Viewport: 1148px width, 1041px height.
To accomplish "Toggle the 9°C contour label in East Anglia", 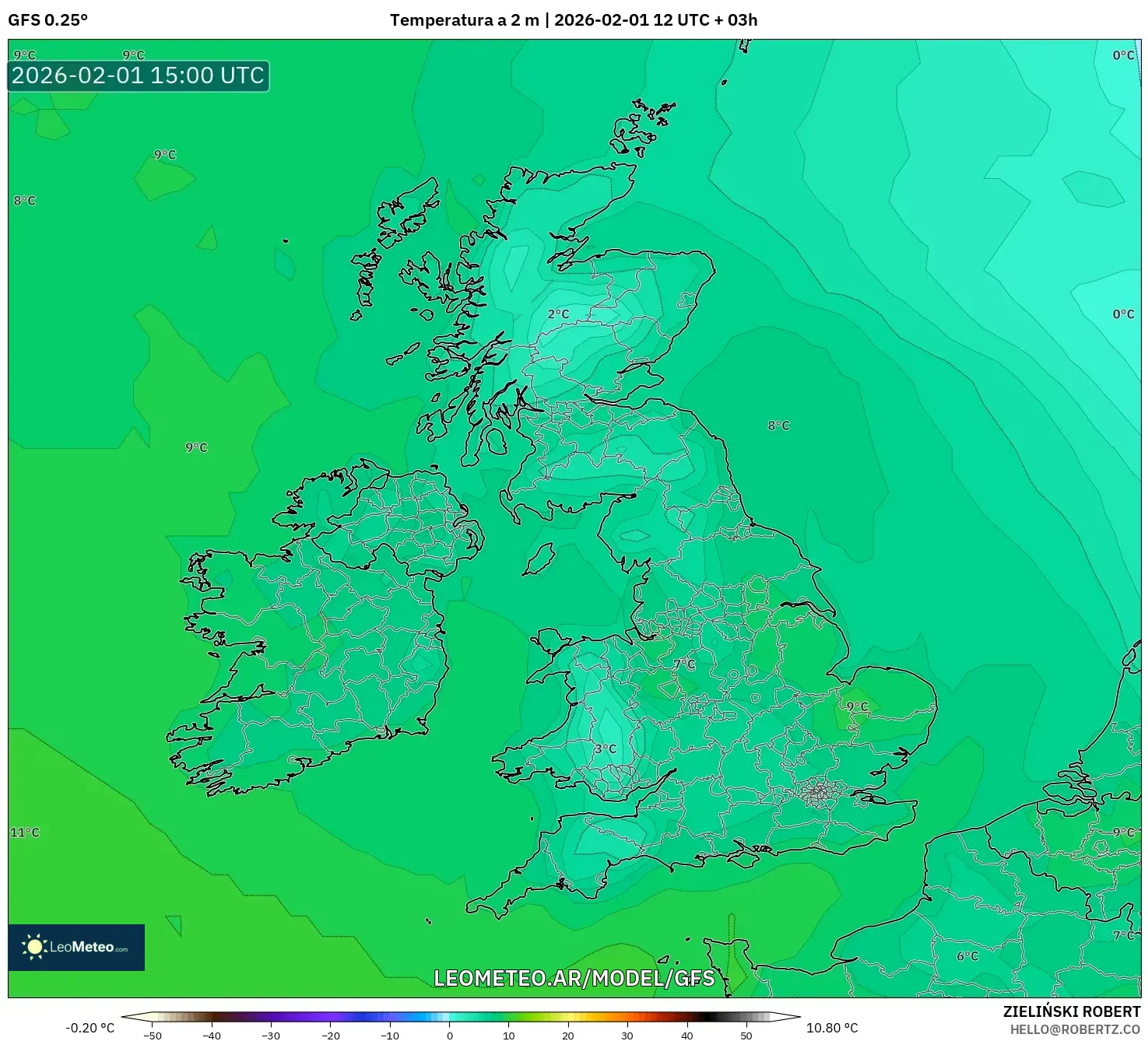I will coord(857,705).
